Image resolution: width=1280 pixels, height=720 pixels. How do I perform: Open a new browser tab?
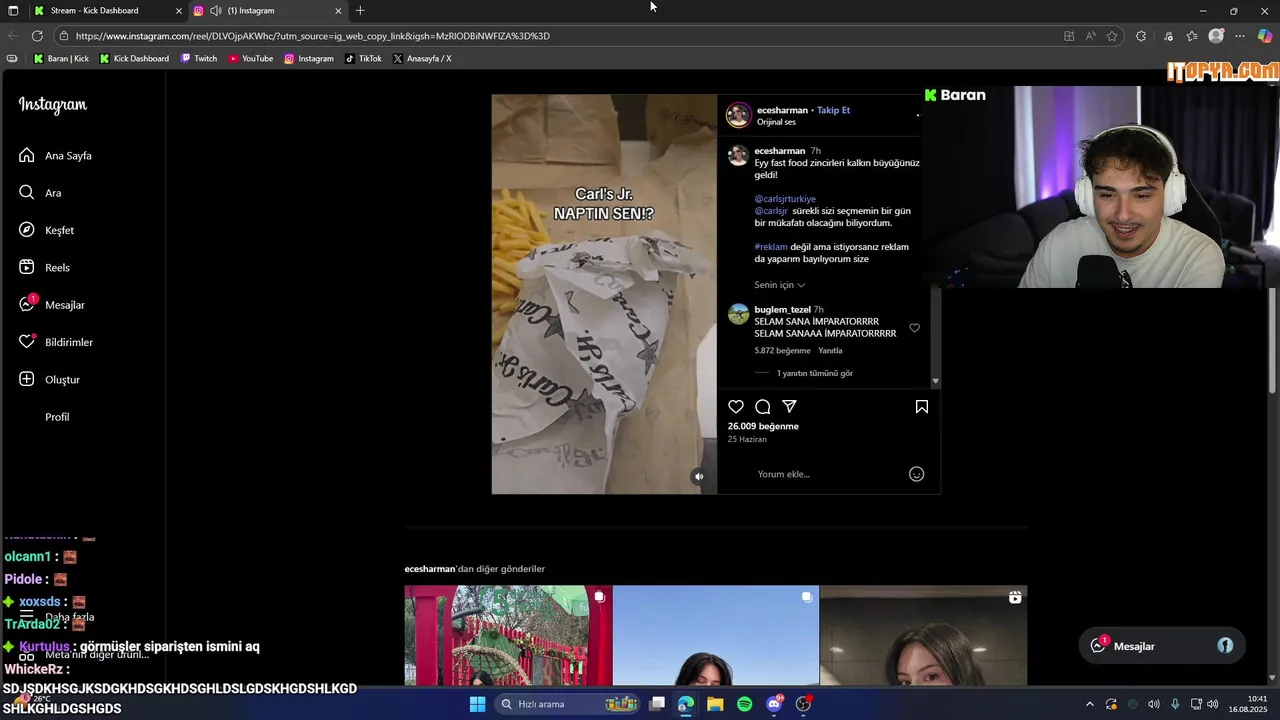pos(360,10)
